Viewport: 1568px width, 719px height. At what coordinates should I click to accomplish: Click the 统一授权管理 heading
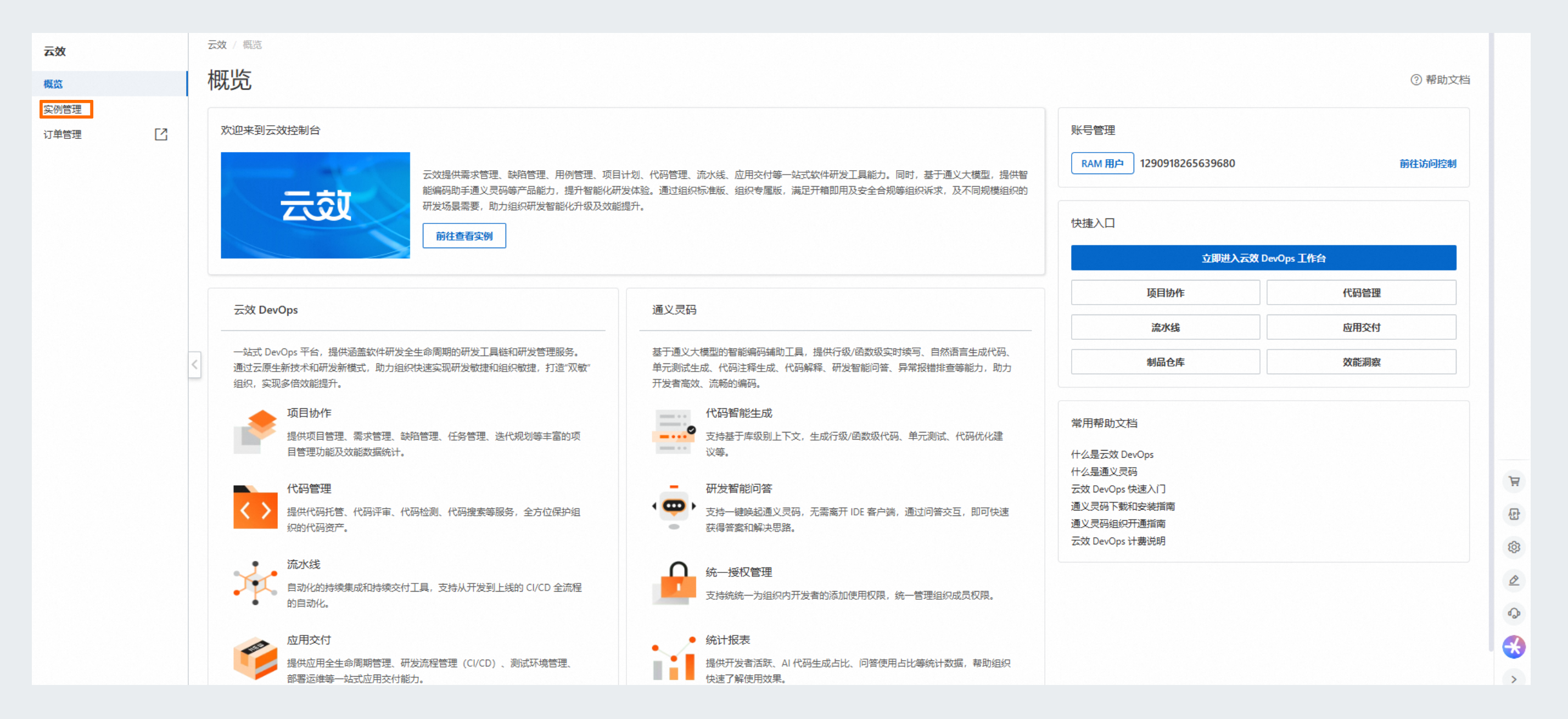coord(738,572)
